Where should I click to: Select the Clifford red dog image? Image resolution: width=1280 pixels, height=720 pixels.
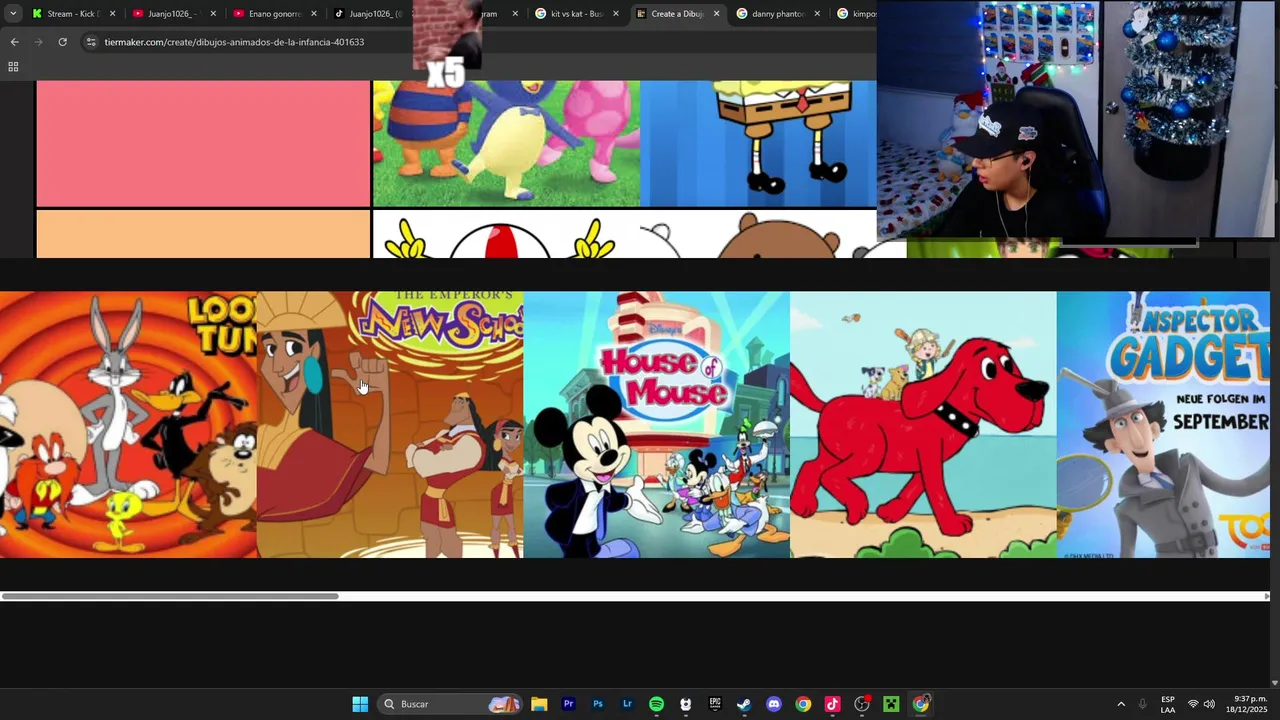point(923,425)
